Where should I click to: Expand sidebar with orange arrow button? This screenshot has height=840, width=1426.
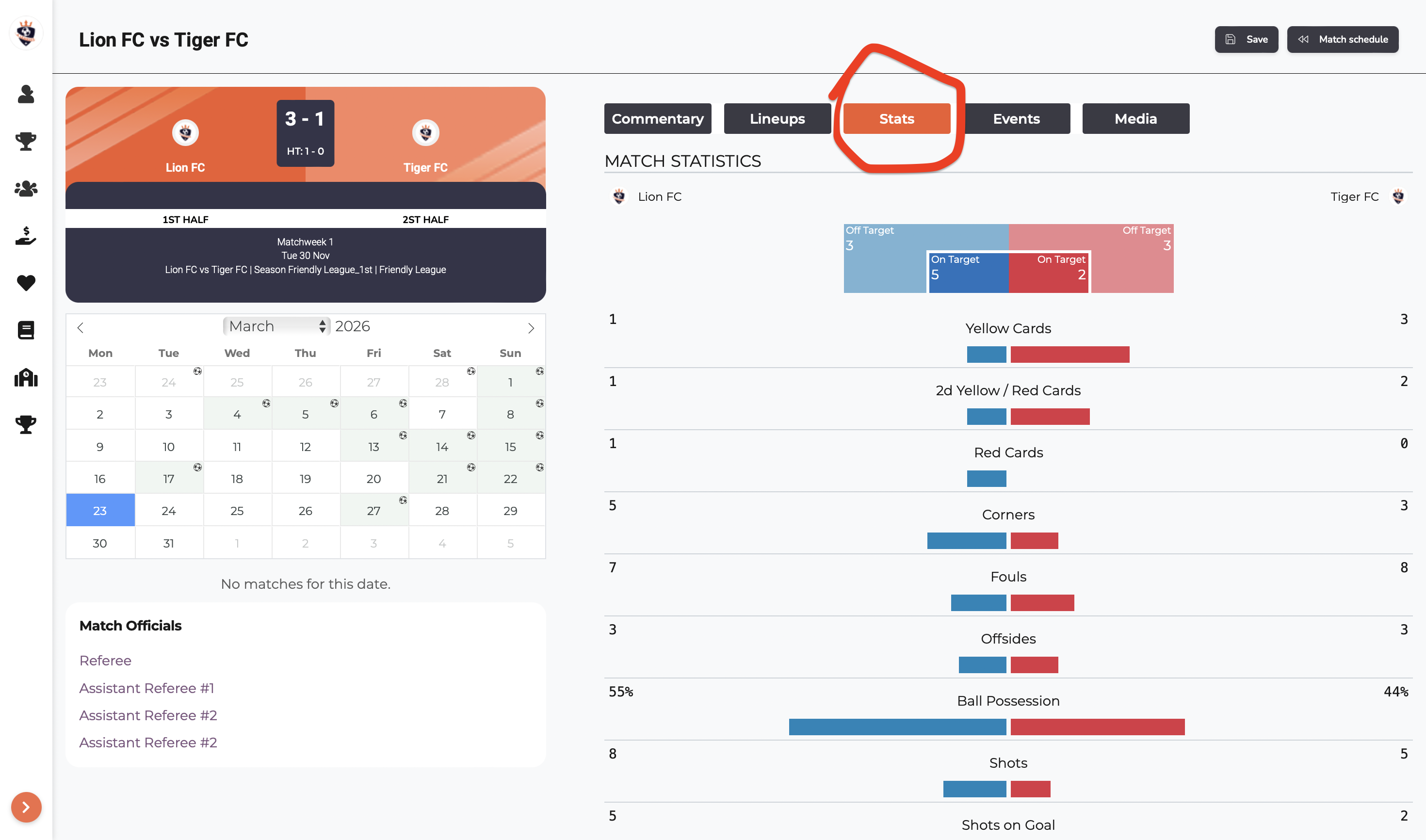click(26, 807)
